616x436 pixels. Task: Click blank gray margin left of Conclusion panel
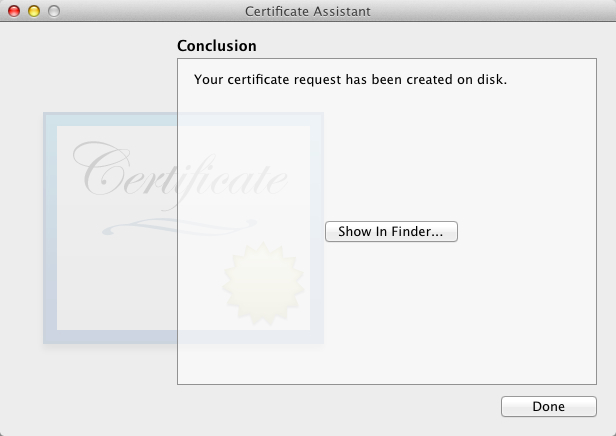coord(90,70)
